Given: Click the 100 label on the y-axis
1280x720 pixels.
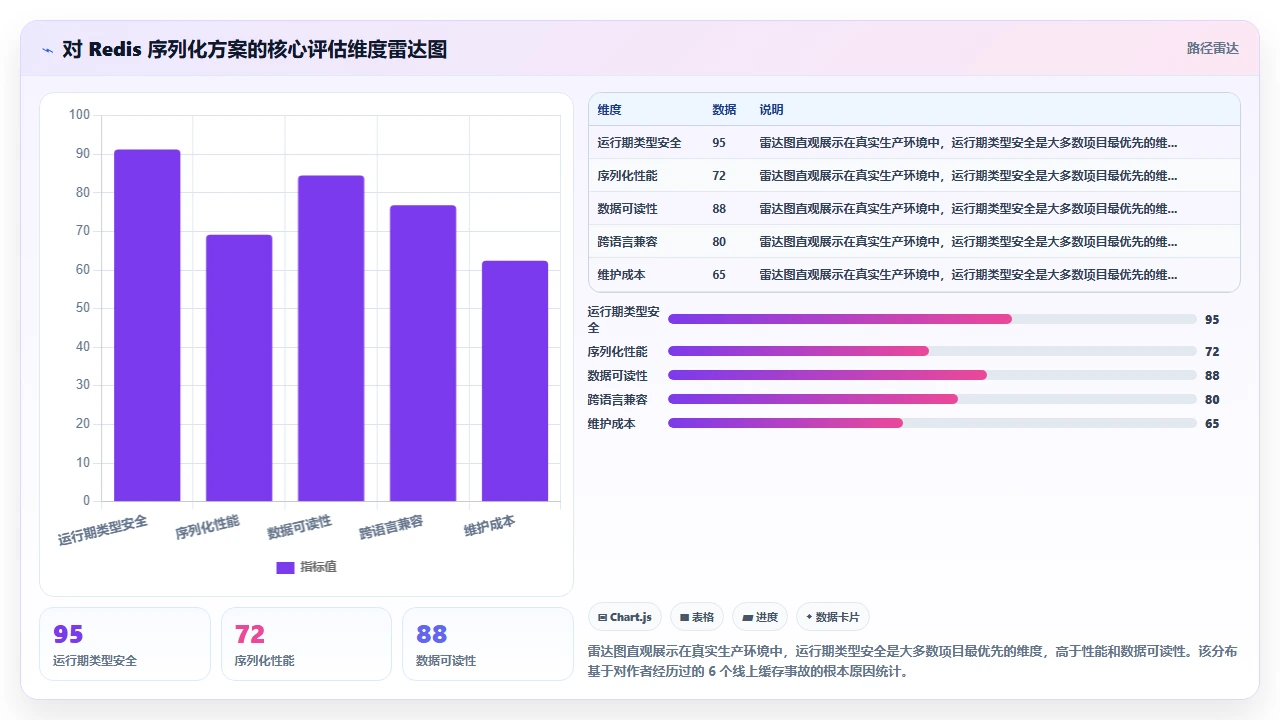Looking at the screenshot, I should [79, 115].
